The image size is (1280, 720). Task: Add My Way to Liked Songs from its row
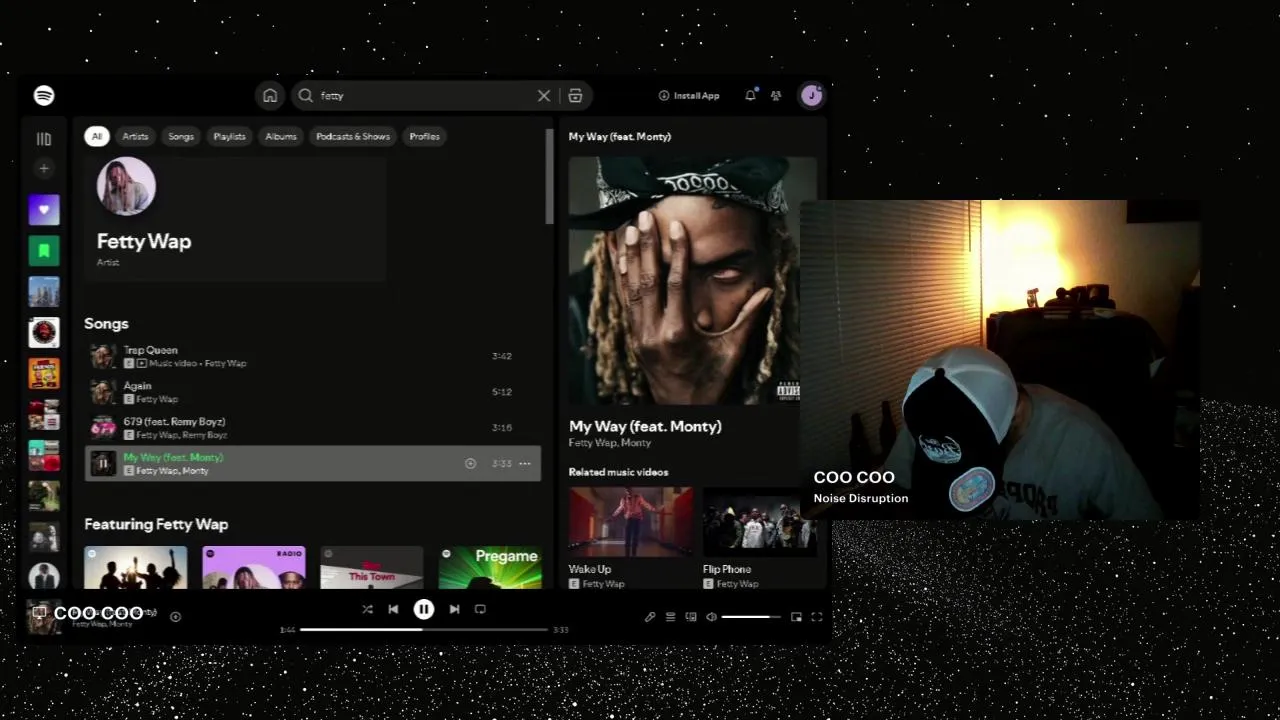pos(470,464)
